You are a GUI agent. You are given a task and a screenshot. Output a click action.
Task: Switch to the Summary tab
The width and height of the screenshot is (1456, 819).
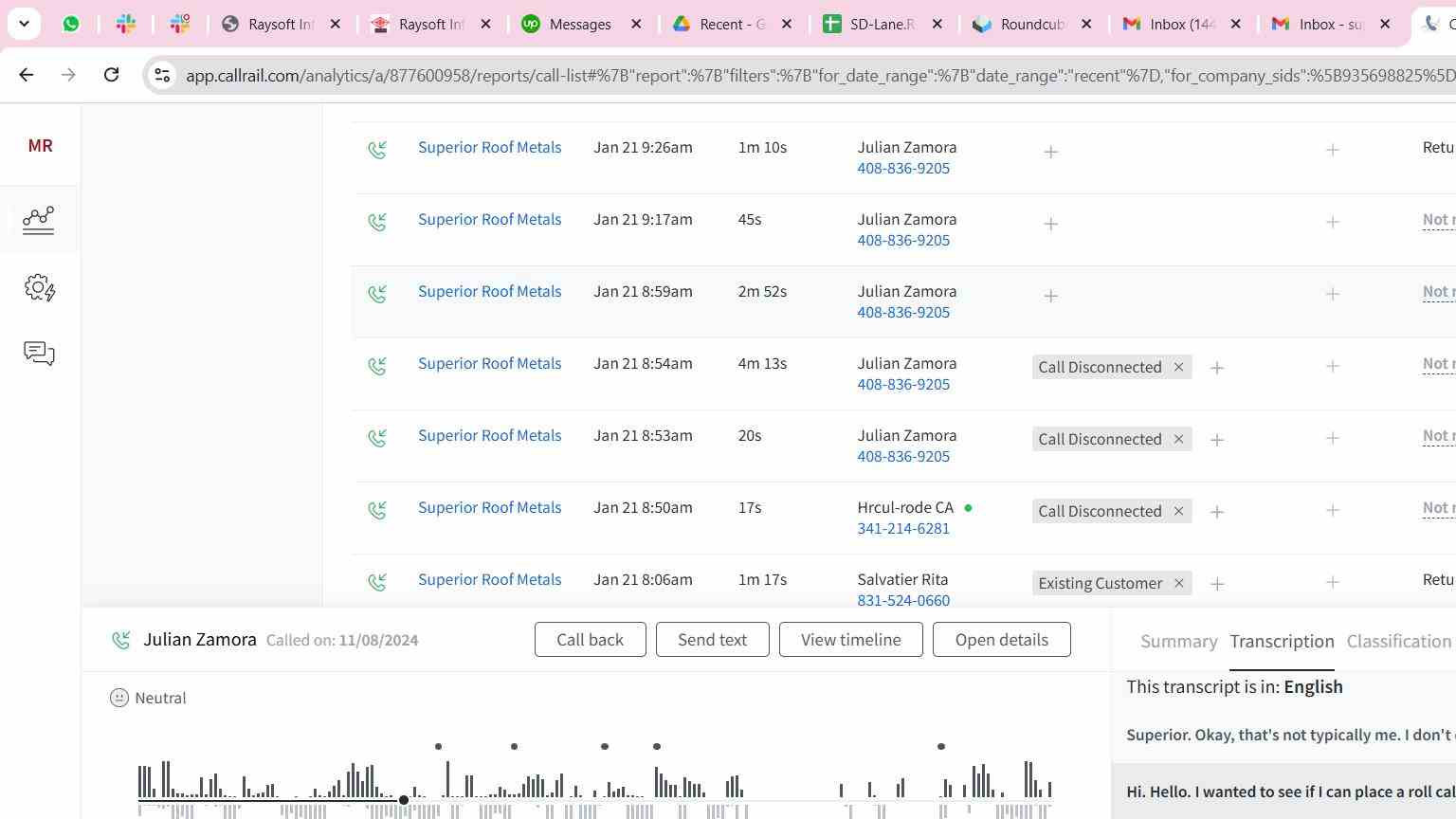(x=1178, y=642)
